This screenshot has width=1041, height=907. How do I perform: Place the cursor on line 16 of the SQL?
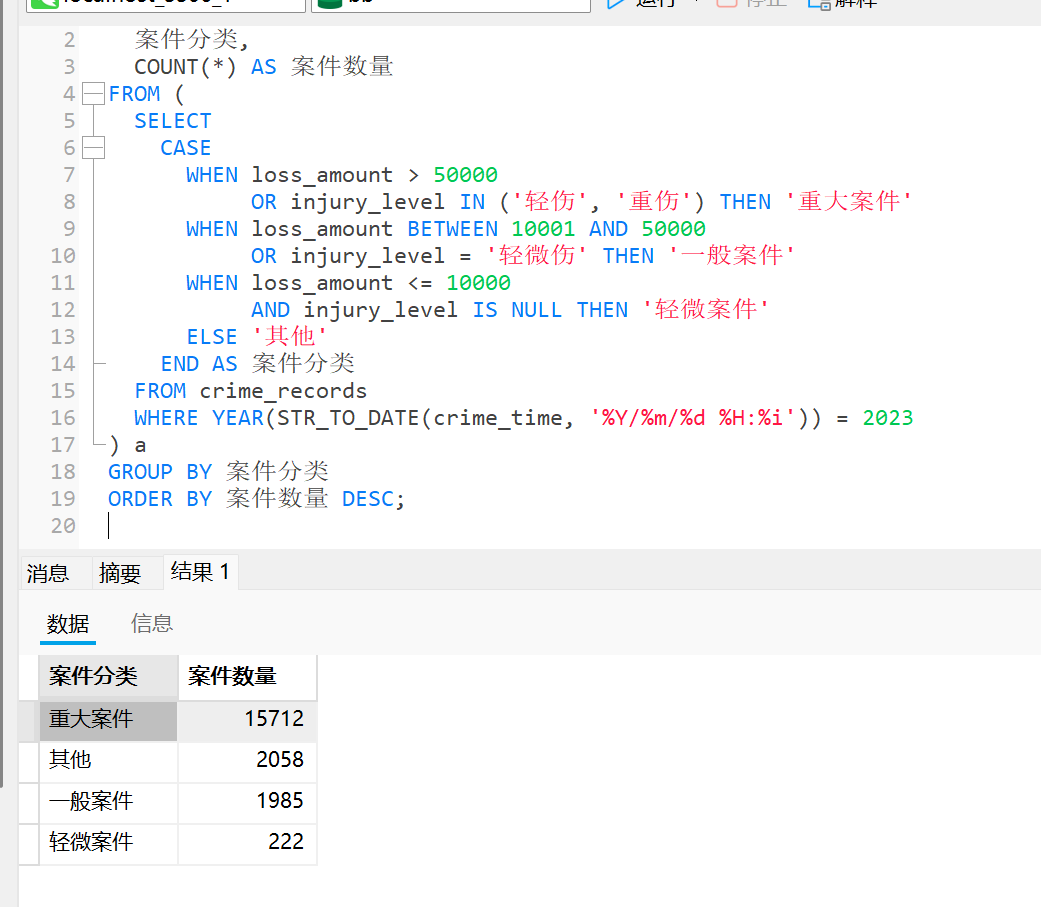point(500,417)
